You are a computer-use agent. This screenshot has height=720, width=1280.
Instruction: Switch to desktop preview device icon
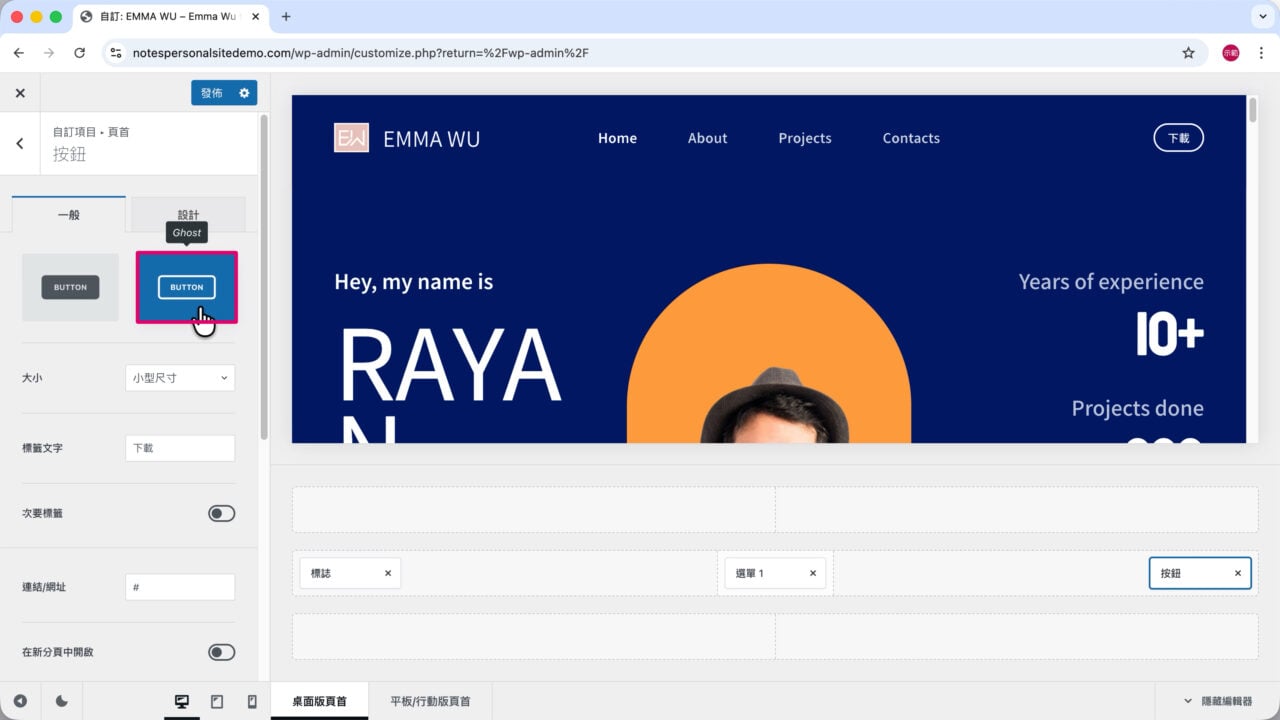click(182, 702)
